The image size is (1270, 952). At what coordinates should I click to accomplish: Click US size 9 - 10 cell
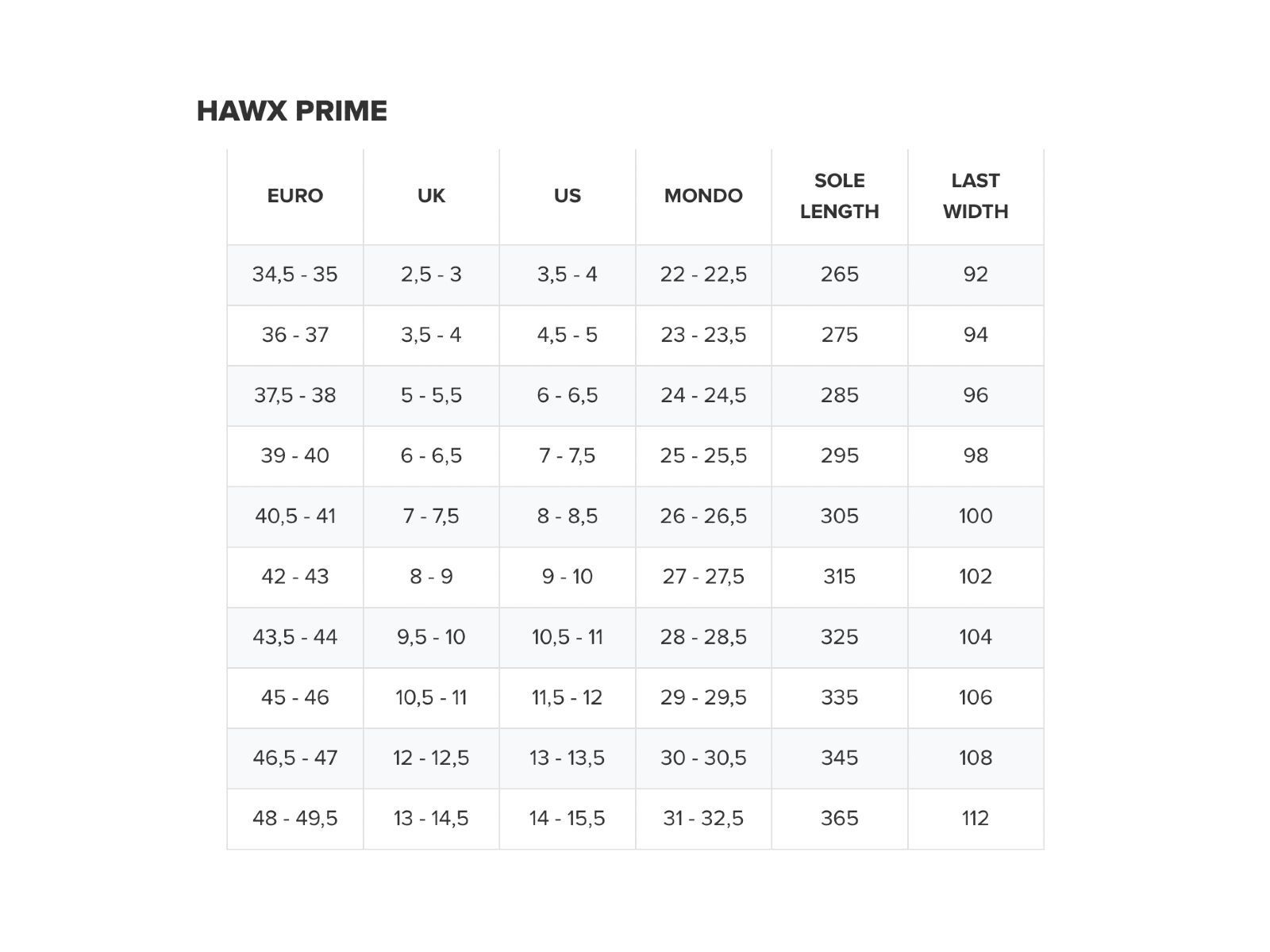[x=568, y=577]
